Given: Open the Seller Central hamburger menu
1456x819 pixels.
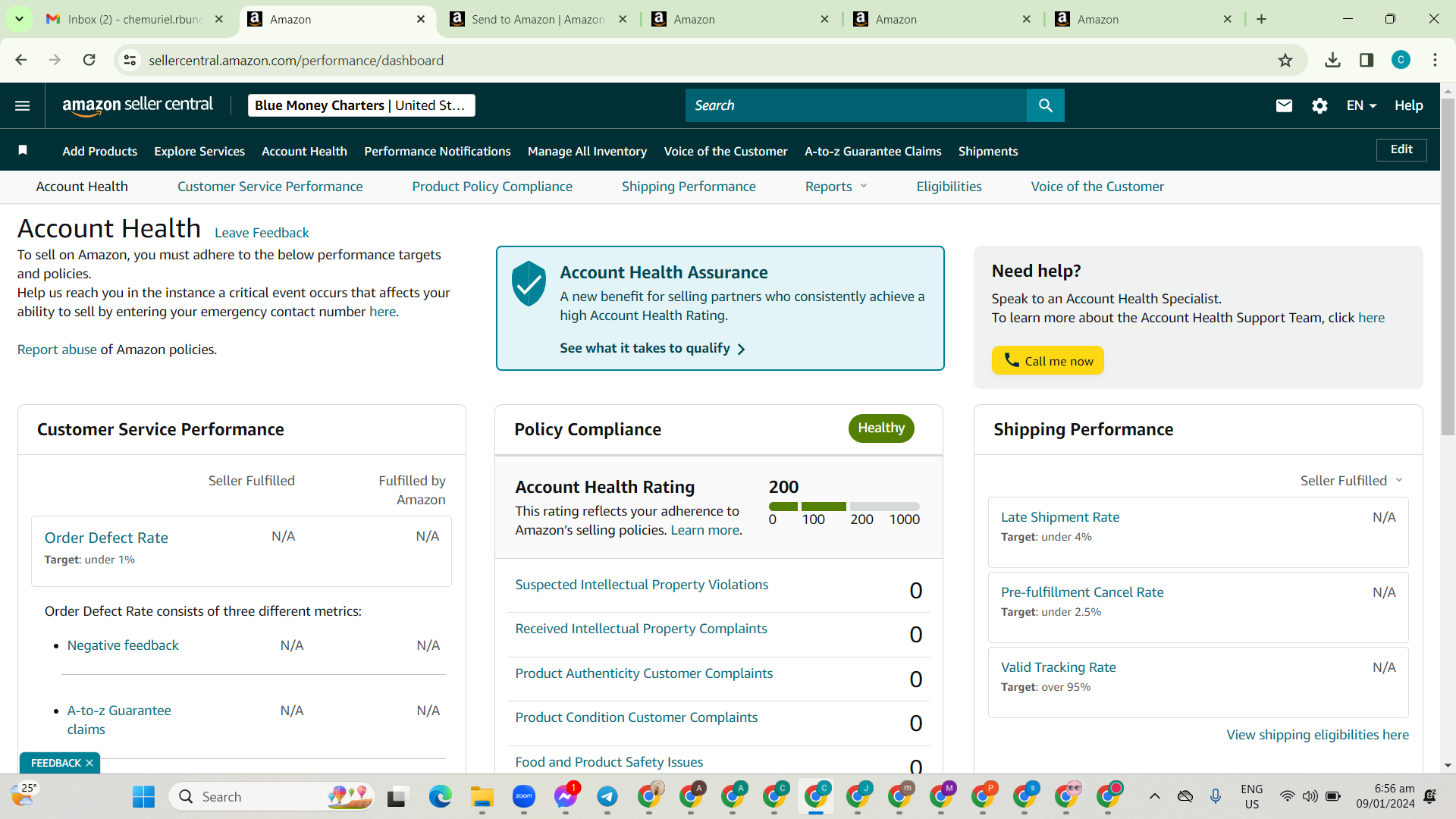Looking at the screenshot, I should pos(23,105).
